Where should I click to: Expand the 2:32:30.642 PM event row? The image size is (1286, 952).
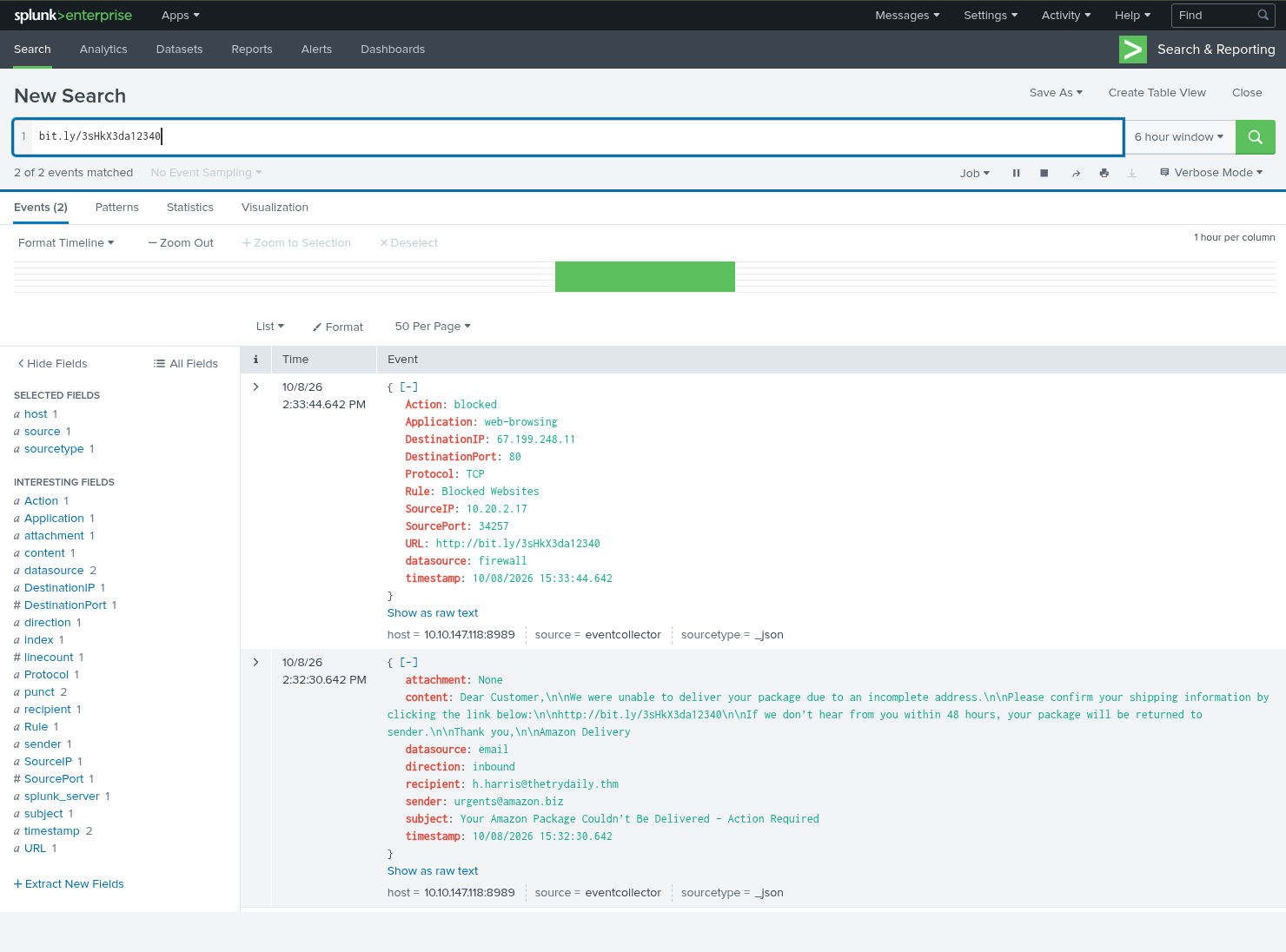255,663
